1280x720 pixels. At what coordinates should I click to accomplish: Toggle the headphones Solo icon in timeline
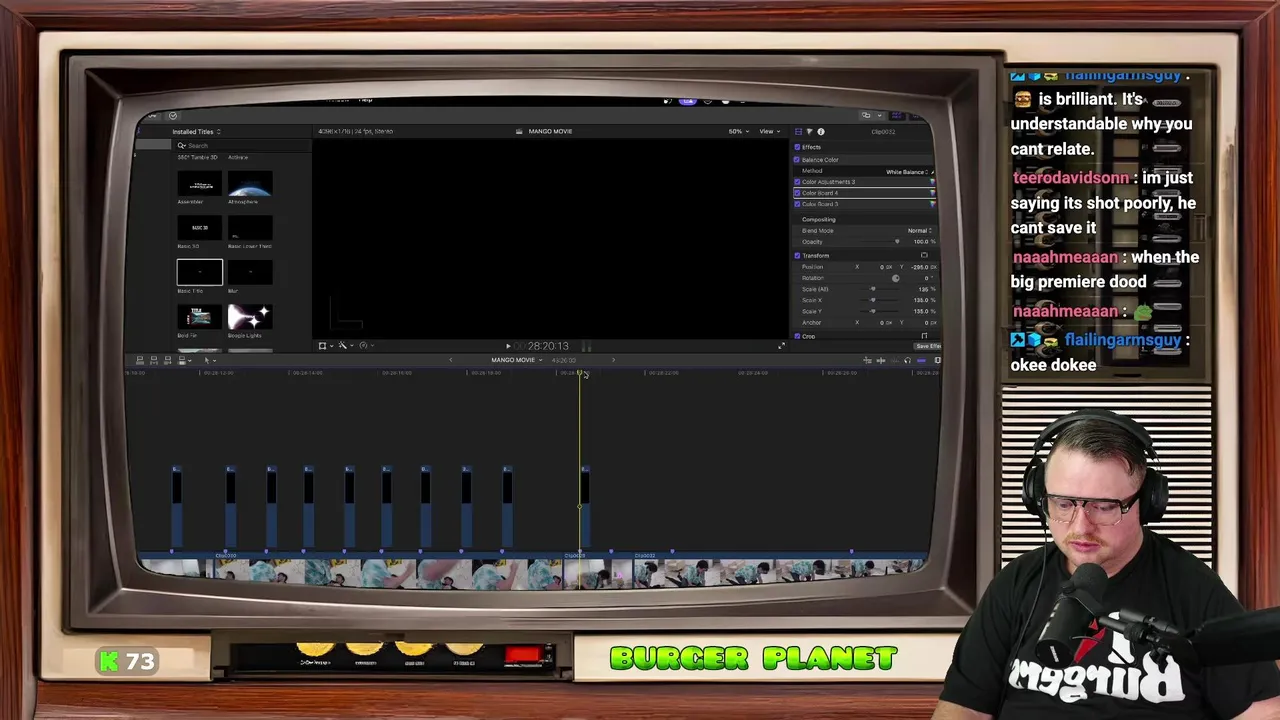[908, 360]
